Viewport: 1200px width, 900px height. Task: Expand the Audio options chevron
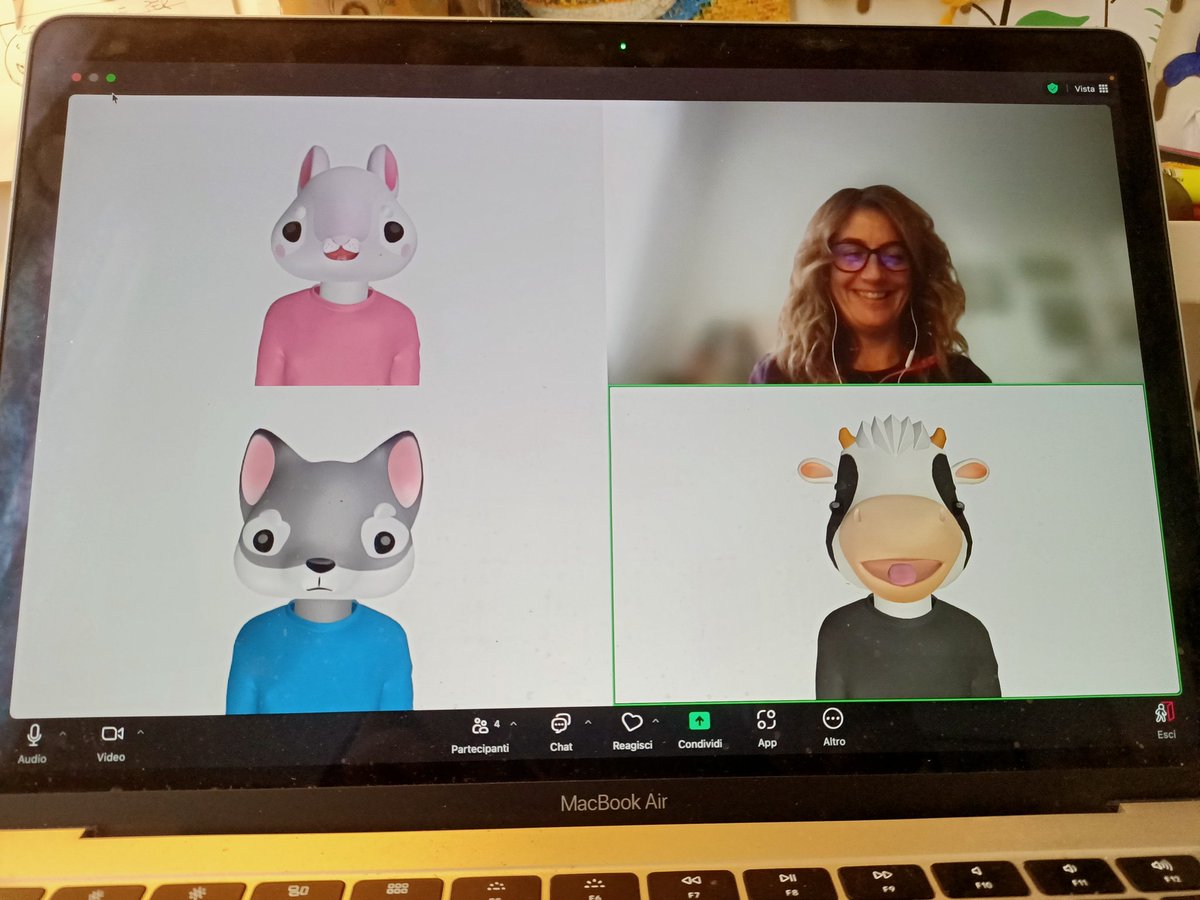[63, 733]
